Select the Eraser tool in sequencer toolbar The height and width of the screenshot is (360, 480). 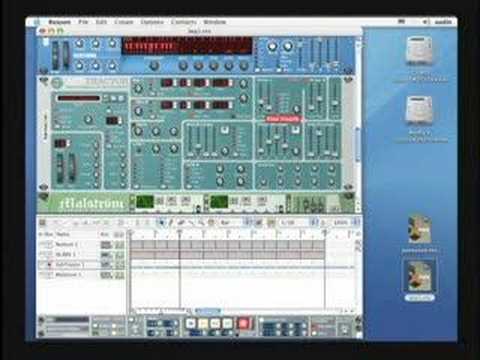tap(181, 223)
